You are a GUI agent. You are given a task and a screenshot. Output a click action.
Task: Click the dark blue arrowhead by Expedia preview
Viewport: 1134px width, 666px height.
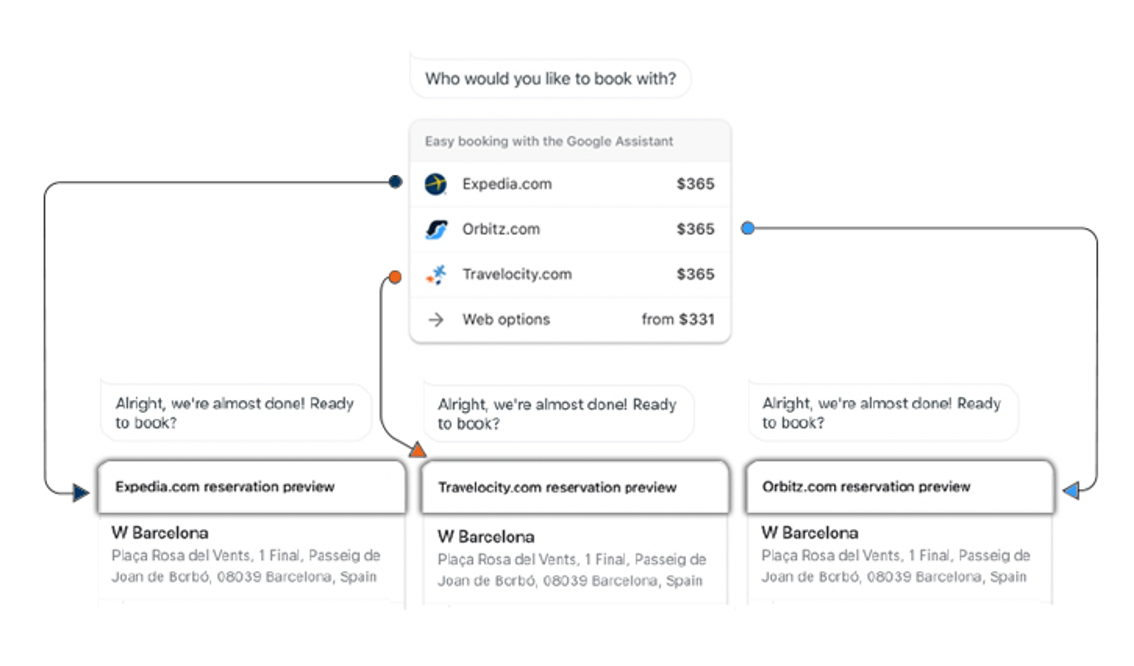(80, 492)
